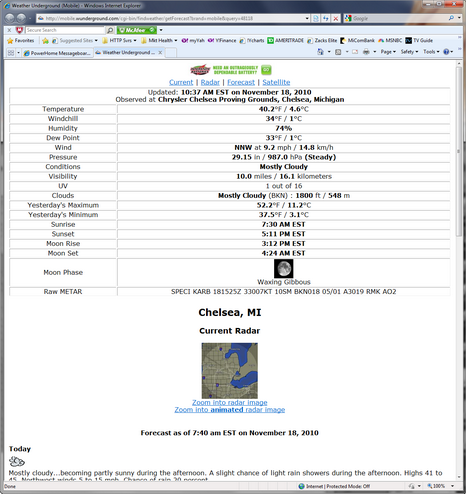Click the home icon in command bar
Image resolution: width=466 pixels, height=494 pixels.
[x=320, y=52]
